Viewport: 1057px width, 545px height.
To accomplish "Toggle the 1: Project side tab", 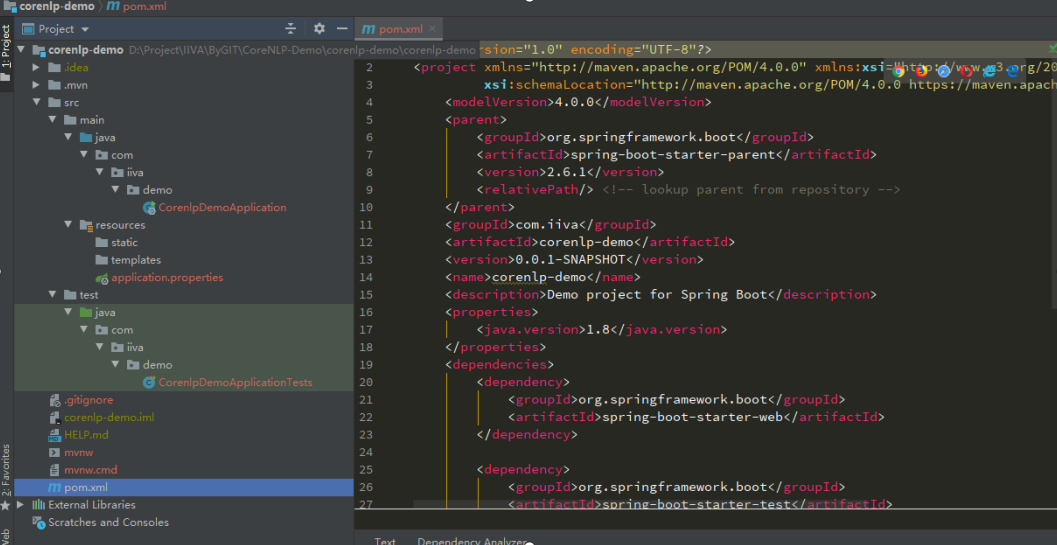I will pyautogui.click(x=6, y=47).
